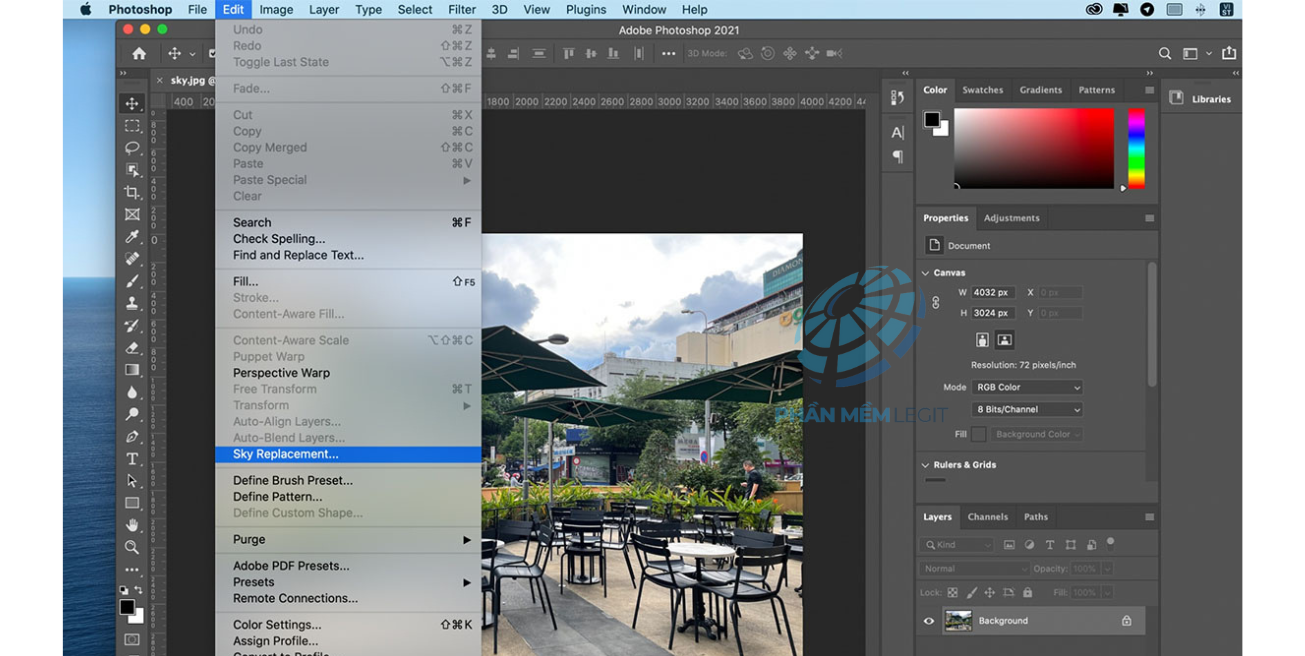
Task: Open the Character panel icon
Action: [x=897, y=132]
